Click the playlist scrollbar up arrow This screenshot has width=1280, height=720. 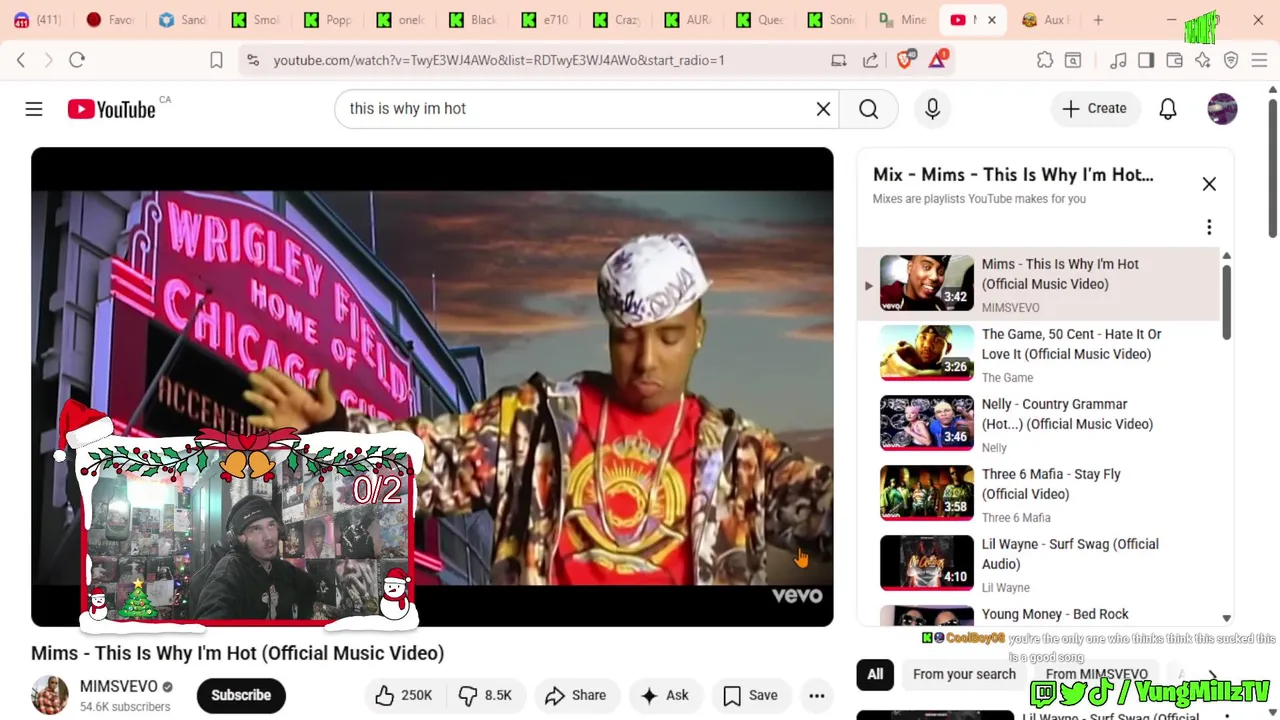(1227, 256)
